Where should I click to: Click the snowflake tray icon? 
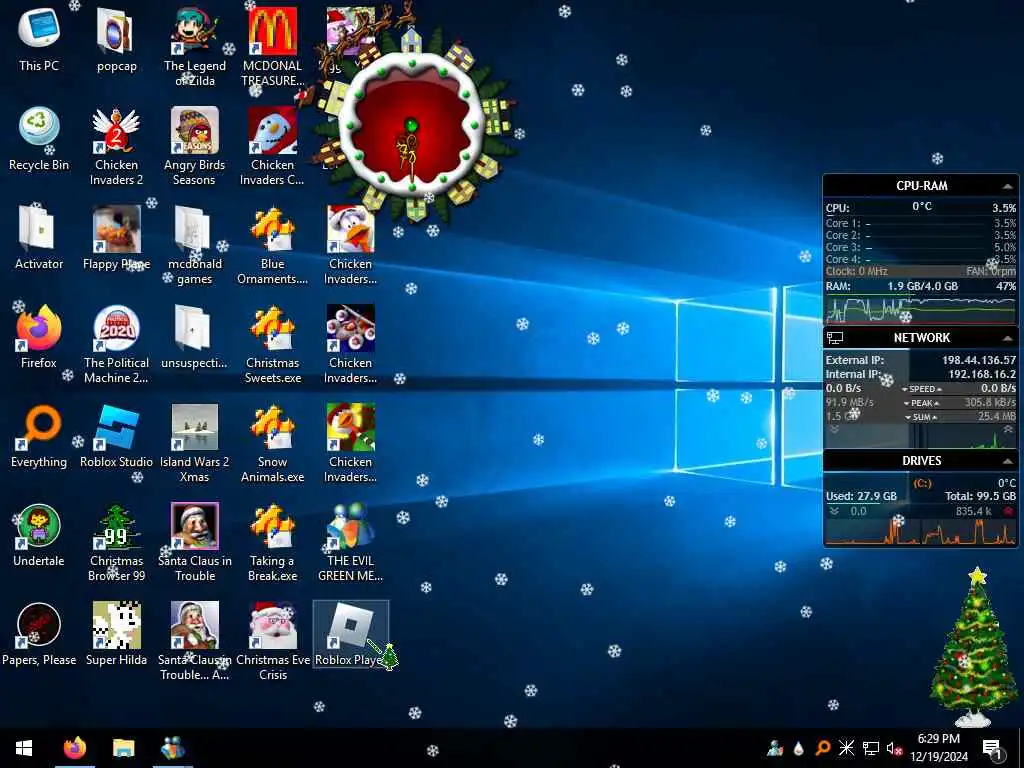tap(846, 748)
